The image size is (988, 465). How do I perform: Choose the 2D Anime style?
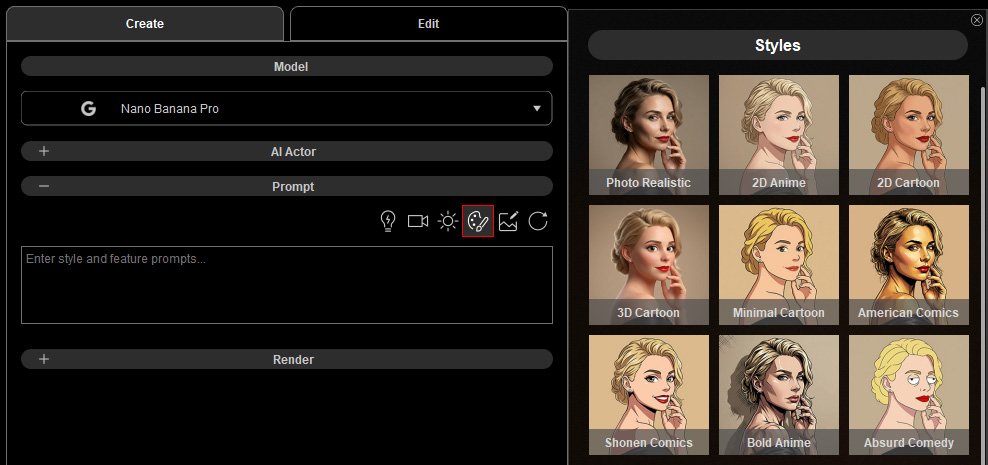[x=778, y=135]
